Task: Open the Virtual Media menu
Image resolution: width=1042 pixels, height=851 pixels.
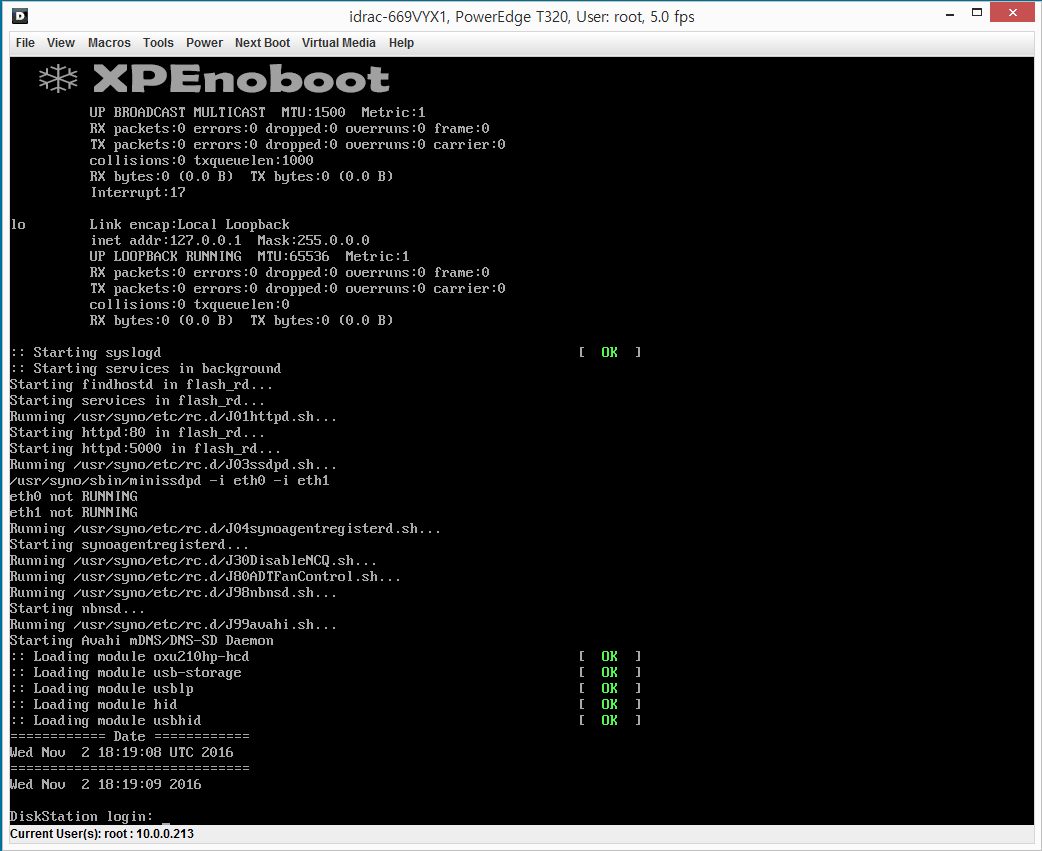Action: coord(339,43)
